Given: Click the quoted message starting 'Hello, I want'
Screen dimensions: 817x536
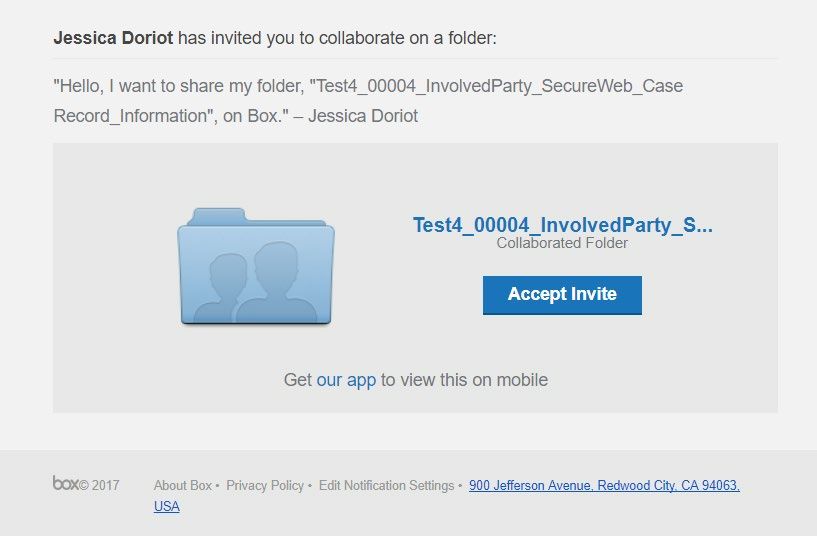Looking at the screenshot, I should point(368,101).
